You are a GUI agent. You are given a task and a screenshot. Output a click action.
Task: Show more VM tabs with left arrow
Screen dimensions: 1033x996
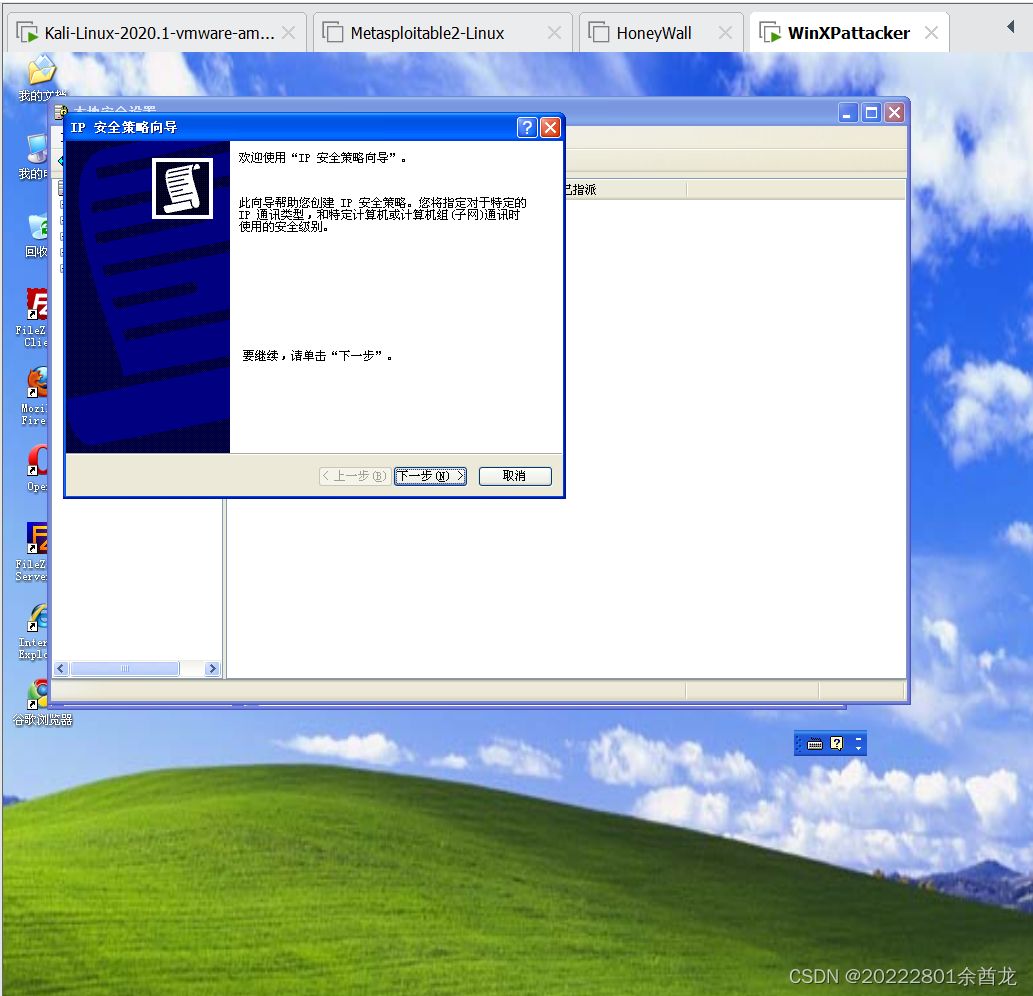(1011, 26)
